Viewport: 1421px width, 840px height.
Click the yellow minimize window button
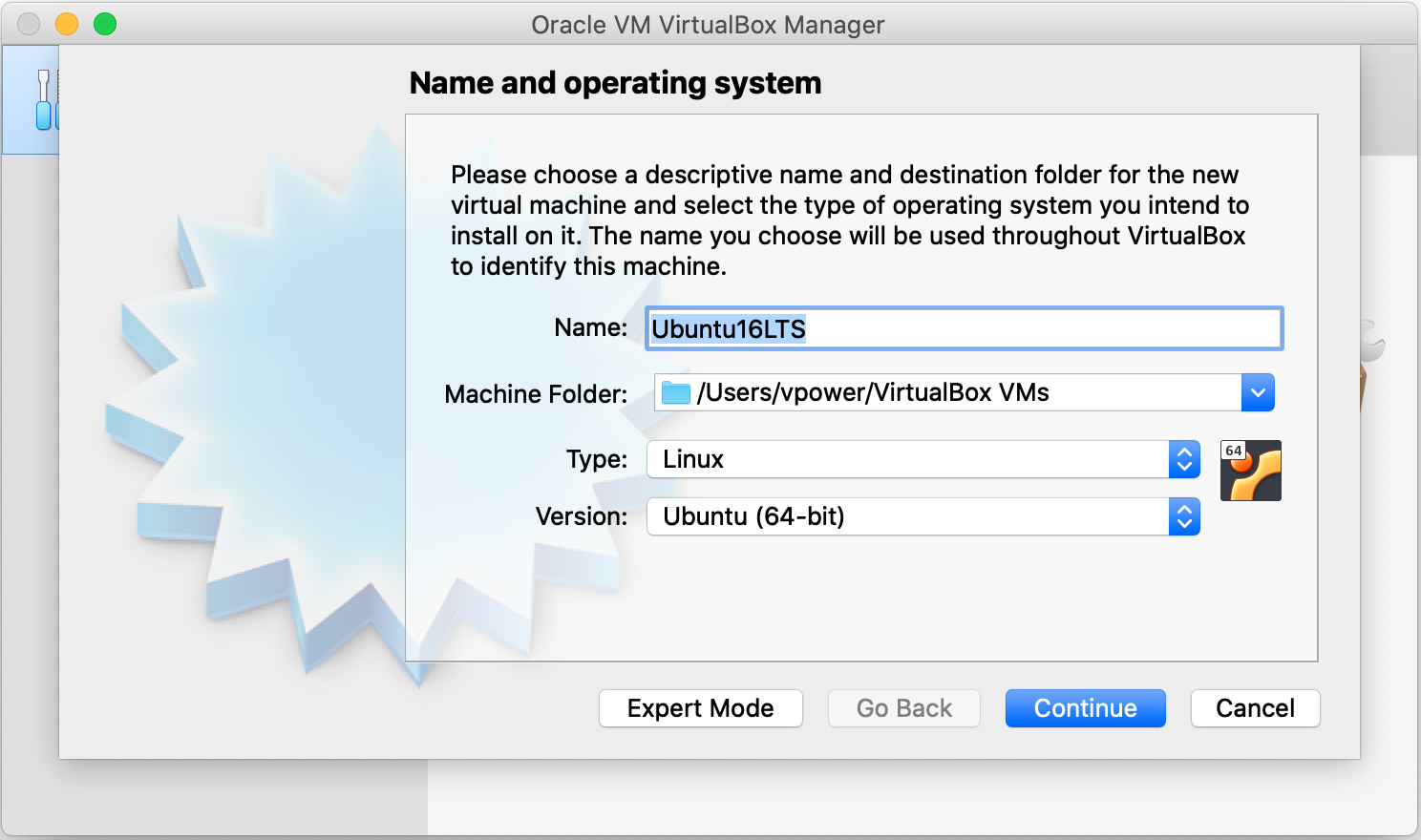click(67, 24)
